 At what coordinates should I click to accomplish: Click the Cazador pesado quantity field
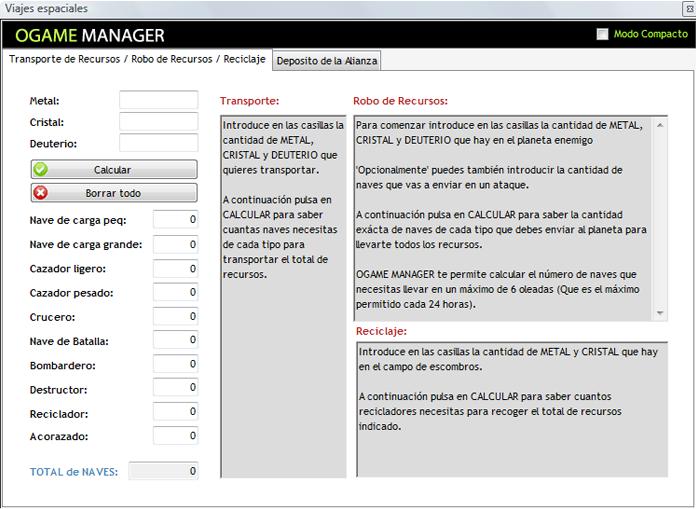176,292
